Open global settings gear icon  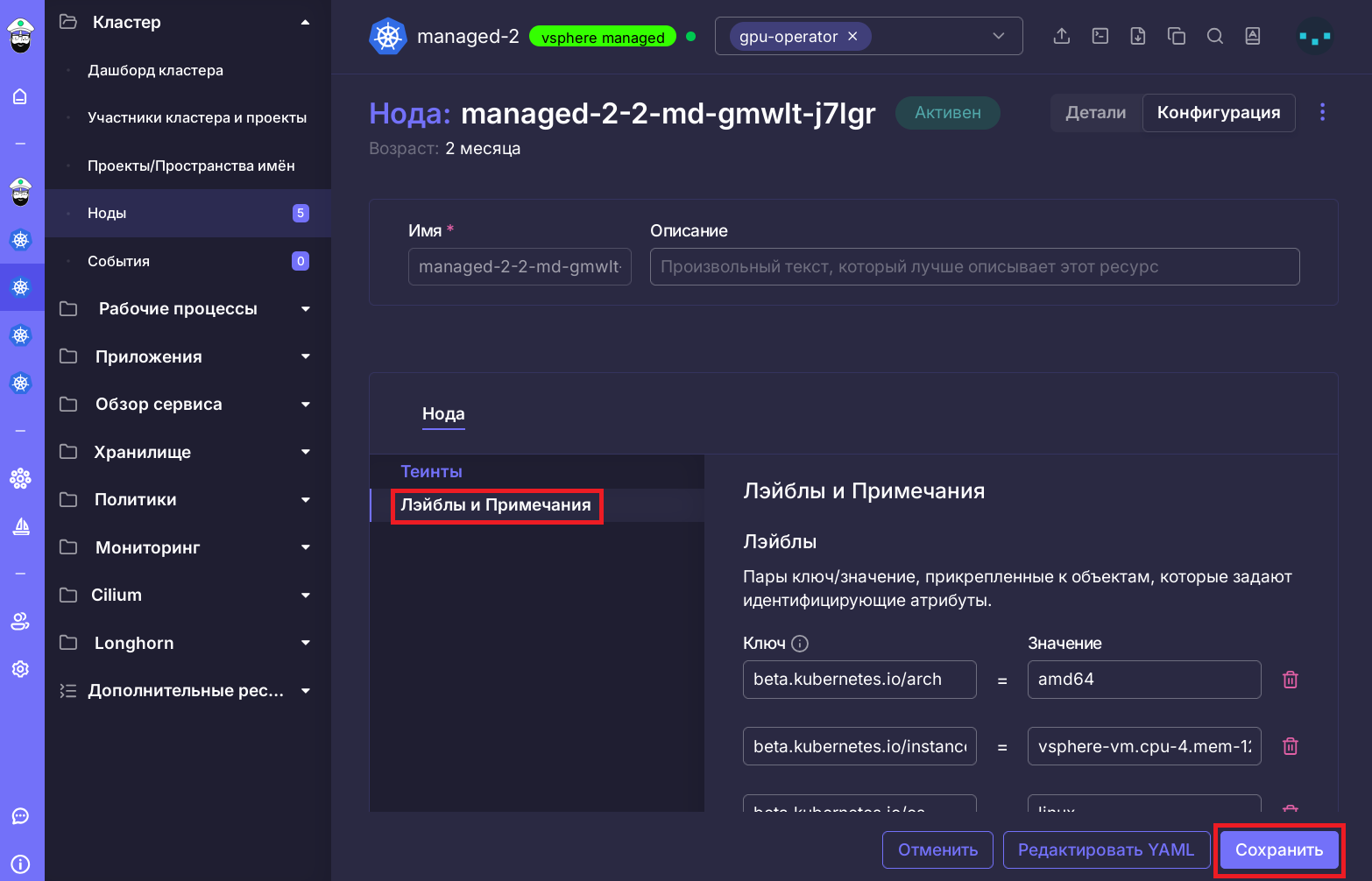(20, 669)
